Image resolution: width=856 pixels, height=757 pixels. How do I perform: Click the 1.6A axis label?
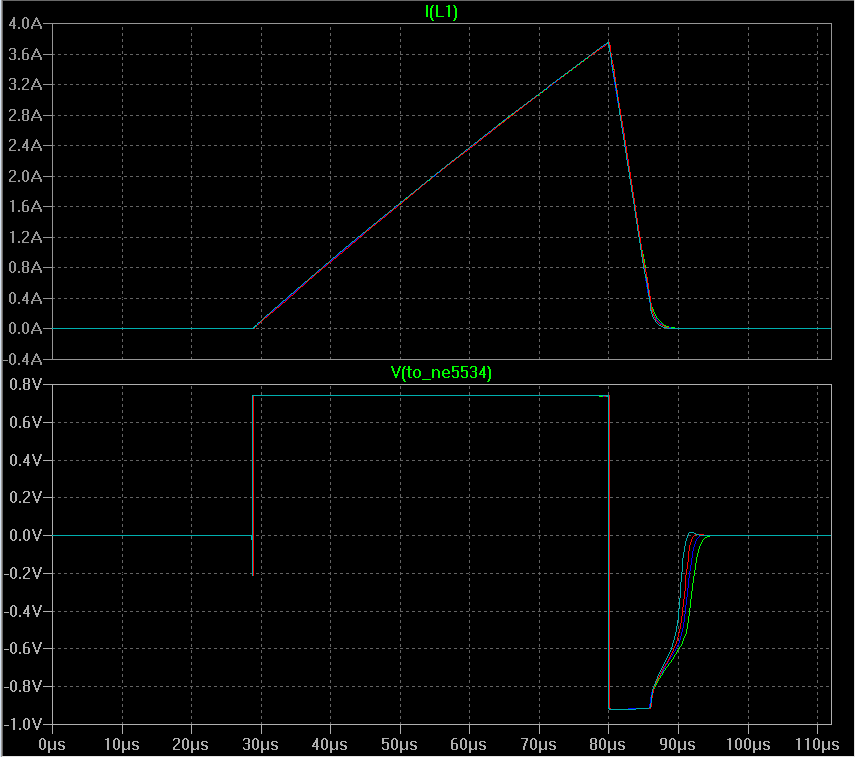click(x=25, y=206)
